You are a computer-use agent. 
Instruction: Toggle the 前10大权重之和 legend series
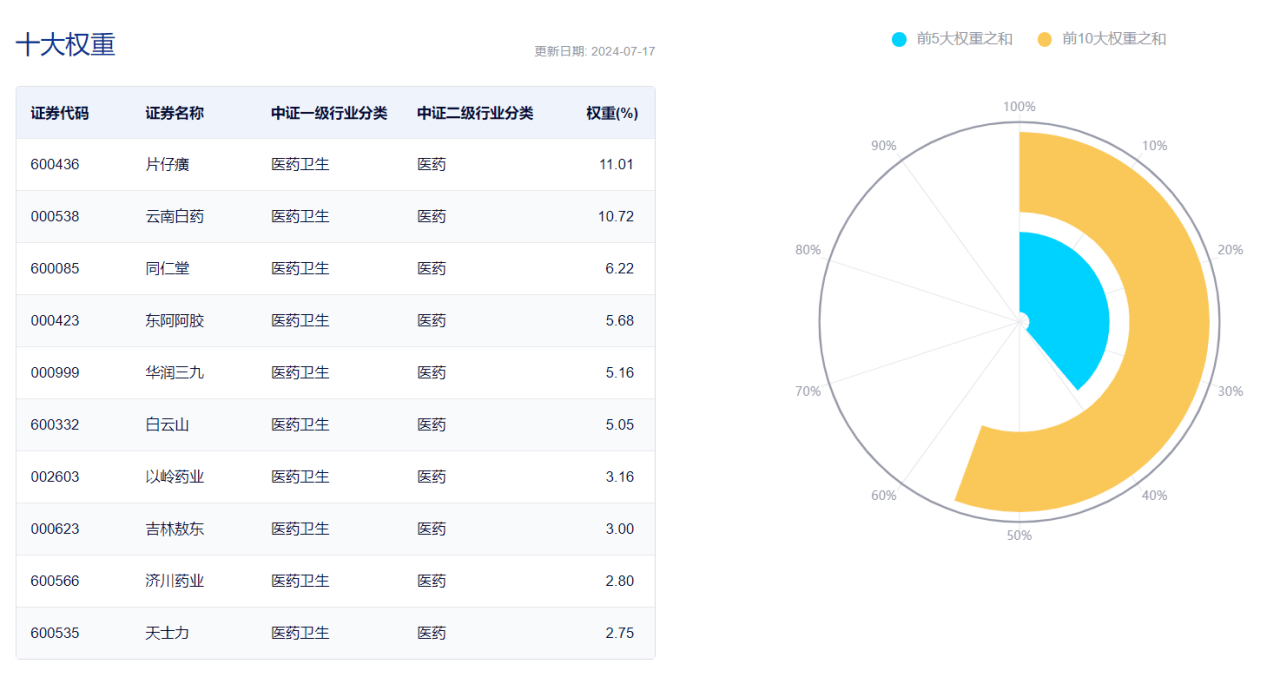tap(1114, 39)
